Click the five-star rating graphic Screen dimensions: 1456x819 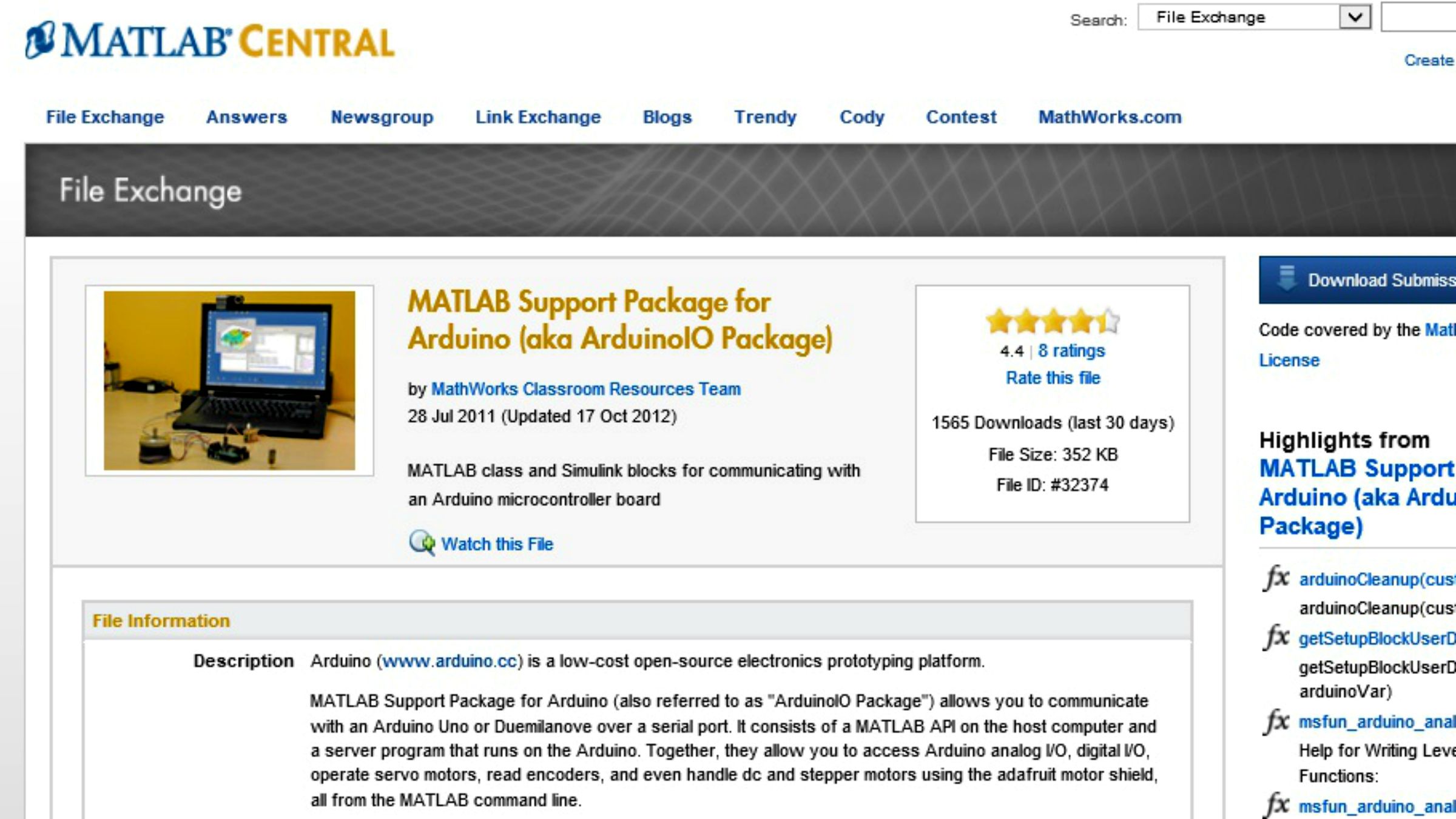(x=1053, y=321)
